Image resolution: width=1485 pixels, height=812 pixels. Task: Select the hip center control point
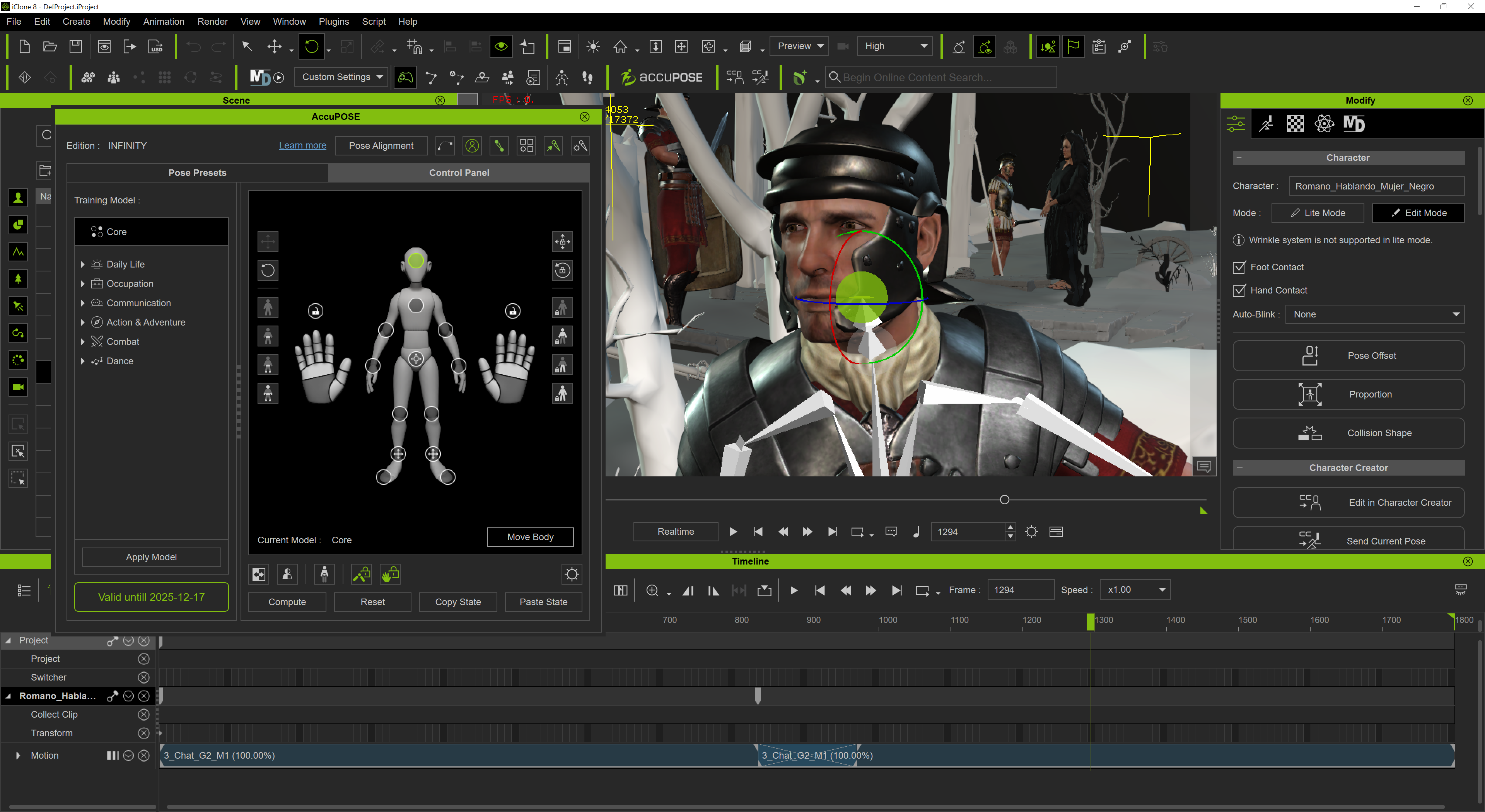(416, 360)
